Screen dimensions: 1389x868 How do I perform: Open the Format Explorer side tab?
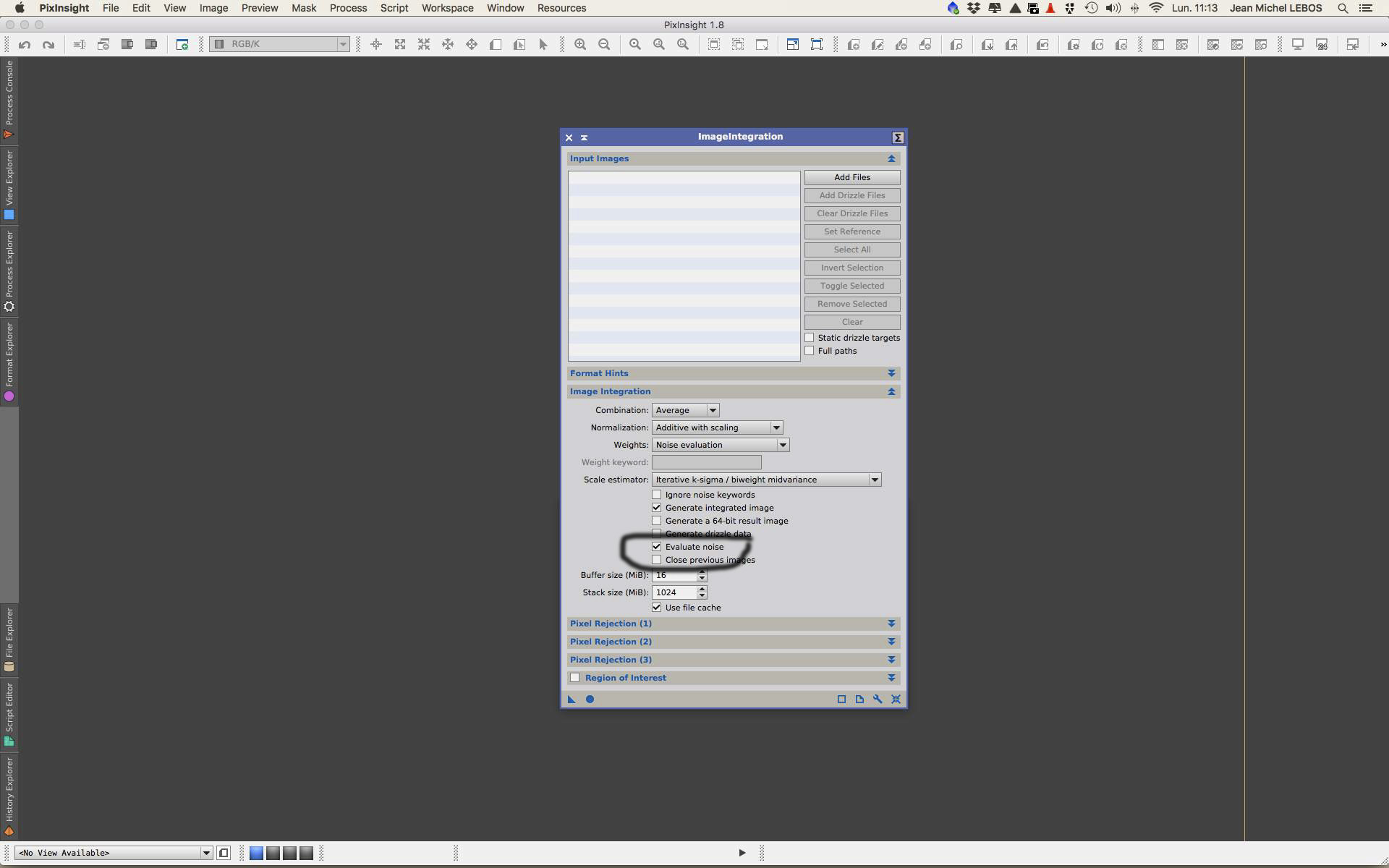(9, 362)
